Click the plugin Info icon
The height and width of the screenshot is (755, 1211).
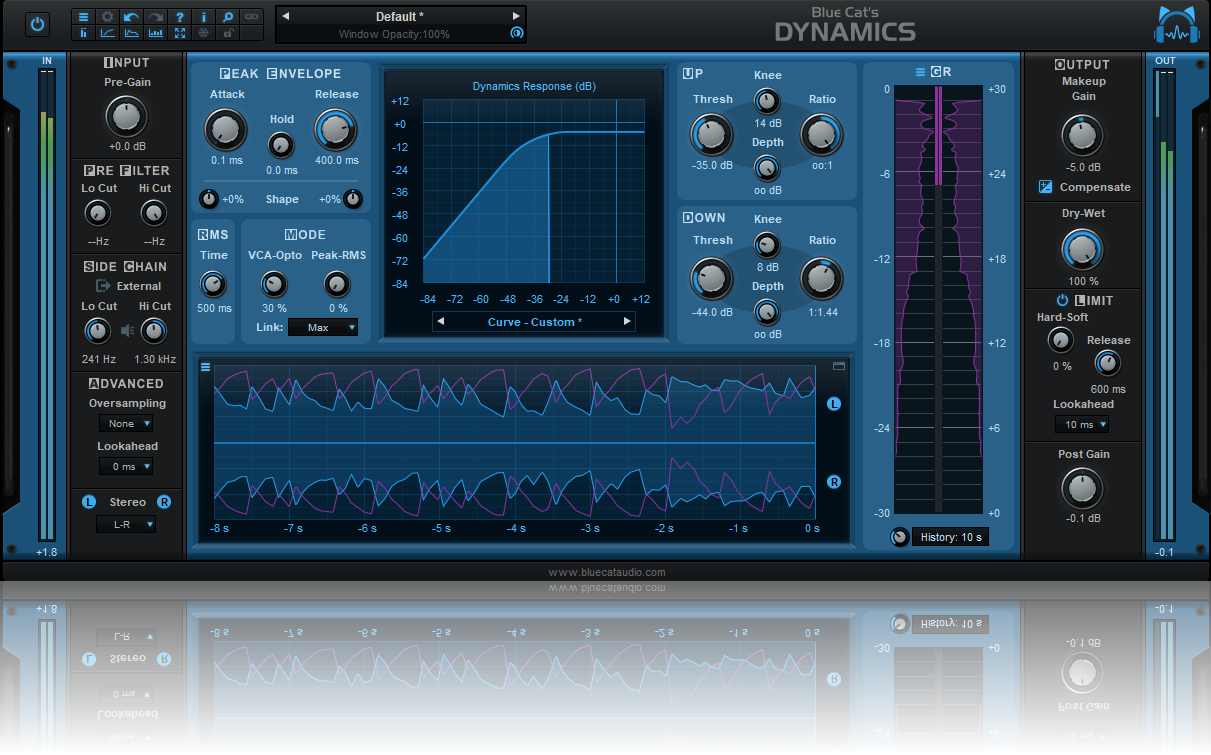click(204, 16)
